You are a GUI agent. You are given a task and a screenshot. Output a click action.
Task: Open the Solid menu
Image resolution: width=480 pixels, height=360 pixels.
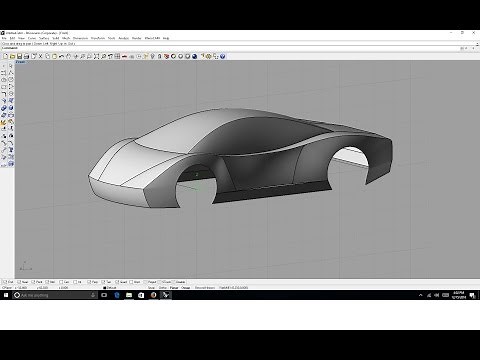pyautogui.click(x=55, y=38)
